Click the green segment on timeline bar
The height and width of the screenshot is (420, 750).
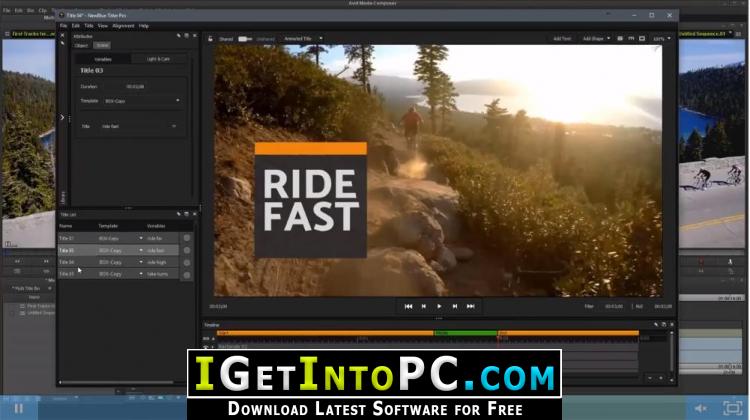(x=465, y=333)
